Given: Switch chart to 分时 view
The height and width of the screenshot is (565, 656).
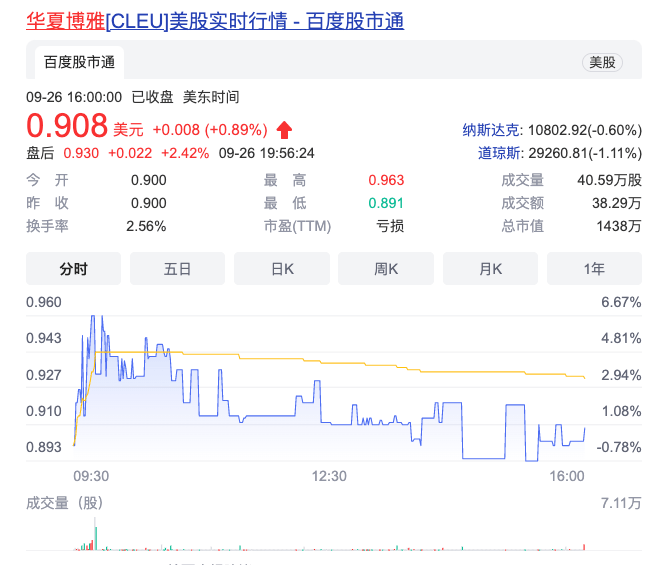Looking at the screenshot, I should coord(74,269).
